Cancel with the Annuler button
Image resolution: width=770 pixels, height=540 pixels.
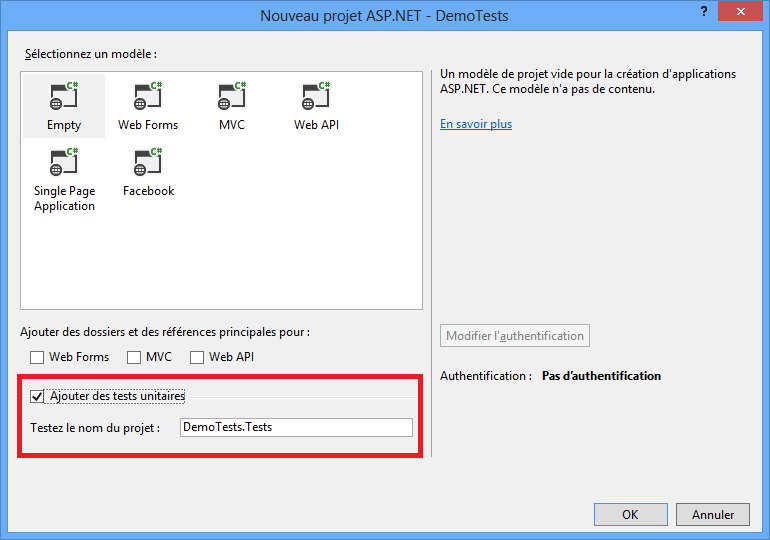pyautogui.click(x=713, y=514)
